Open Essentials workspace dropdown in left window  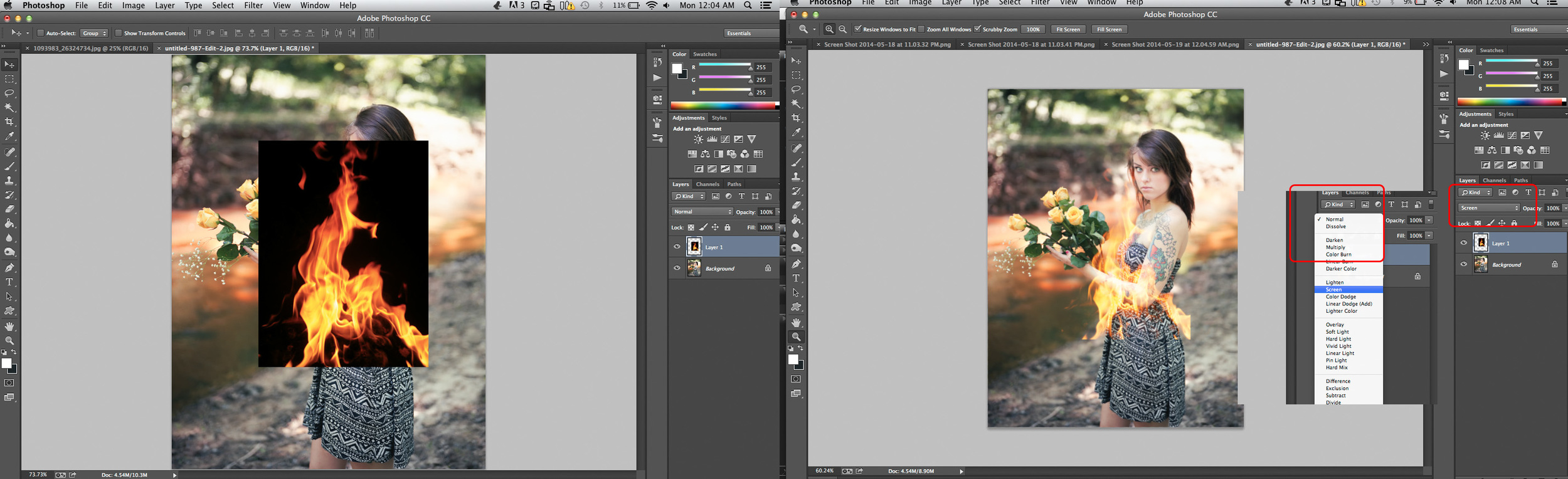[751, 33]
